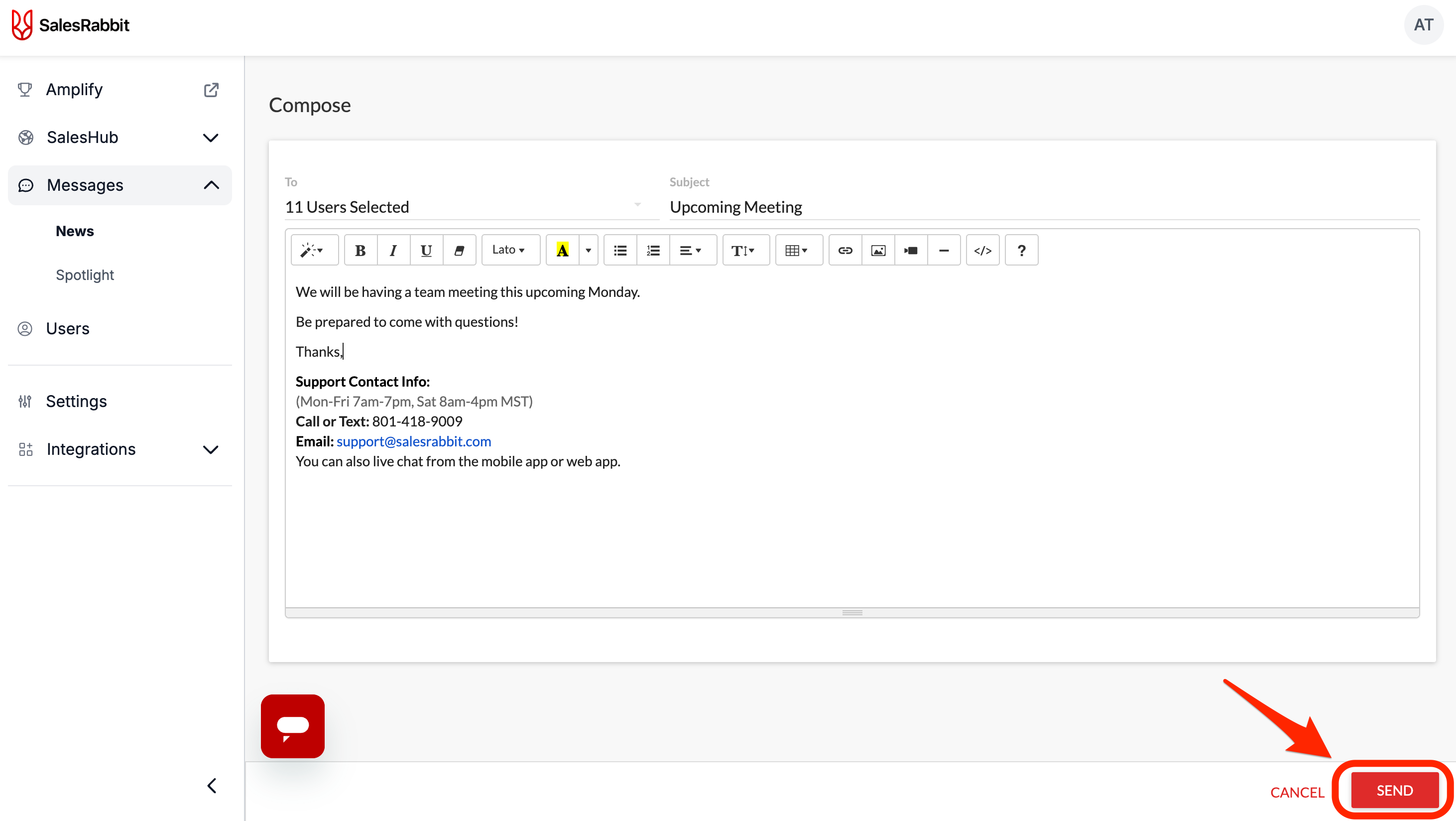Open the magic wand style dropdown
Image resolution: width=1456 pixels, height=821 pixels.
[x=313, y=251]
